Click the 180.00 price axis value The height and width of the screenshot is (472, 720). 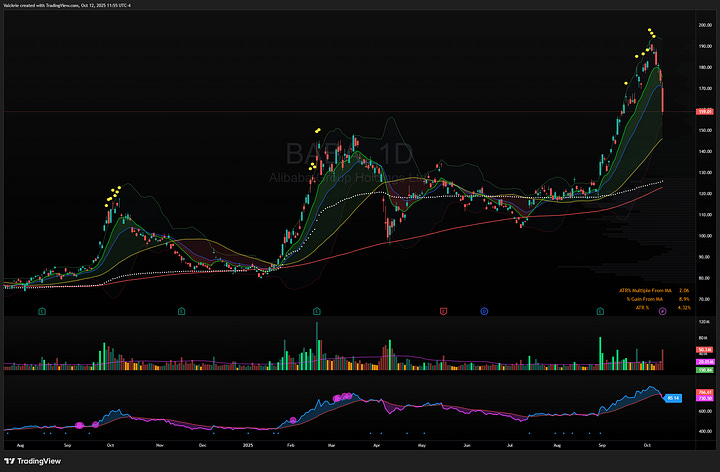click(x=705, y=67)
